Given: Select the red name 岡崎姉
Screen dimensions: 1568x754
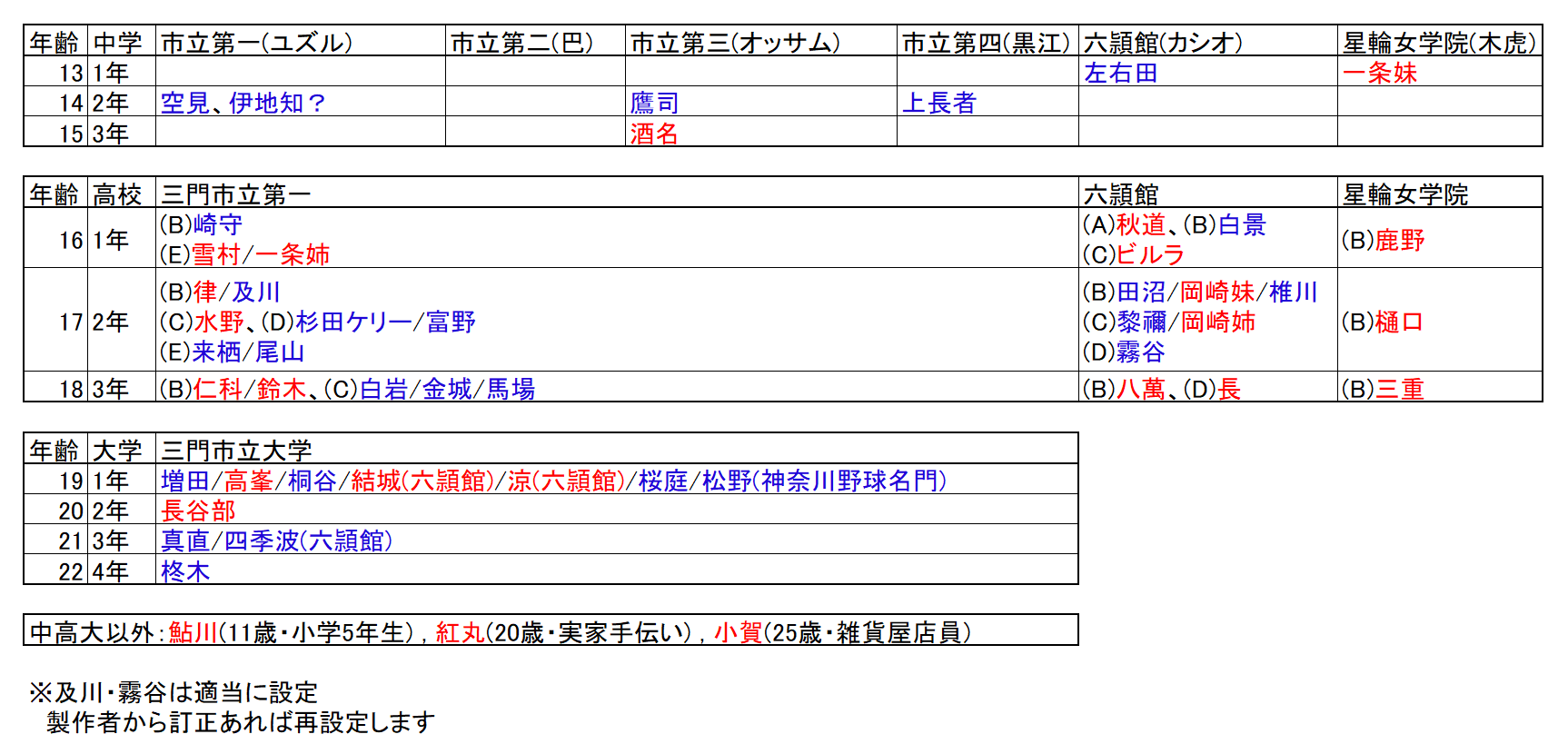Looking at the screenshot, I should click(x=1217, y=322).
